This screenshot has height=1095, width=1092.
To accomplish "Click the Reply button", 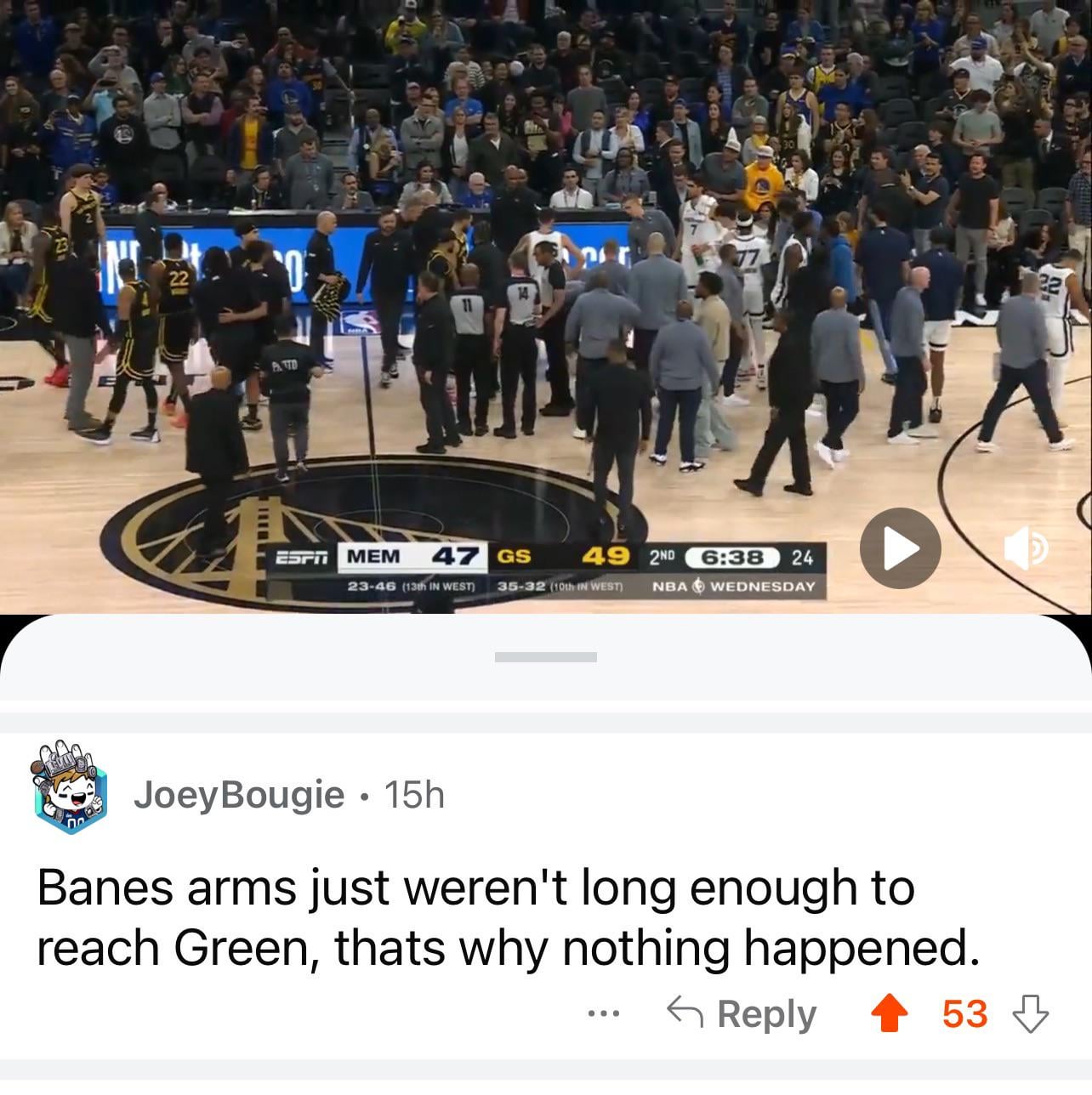I will (742, 1013).
